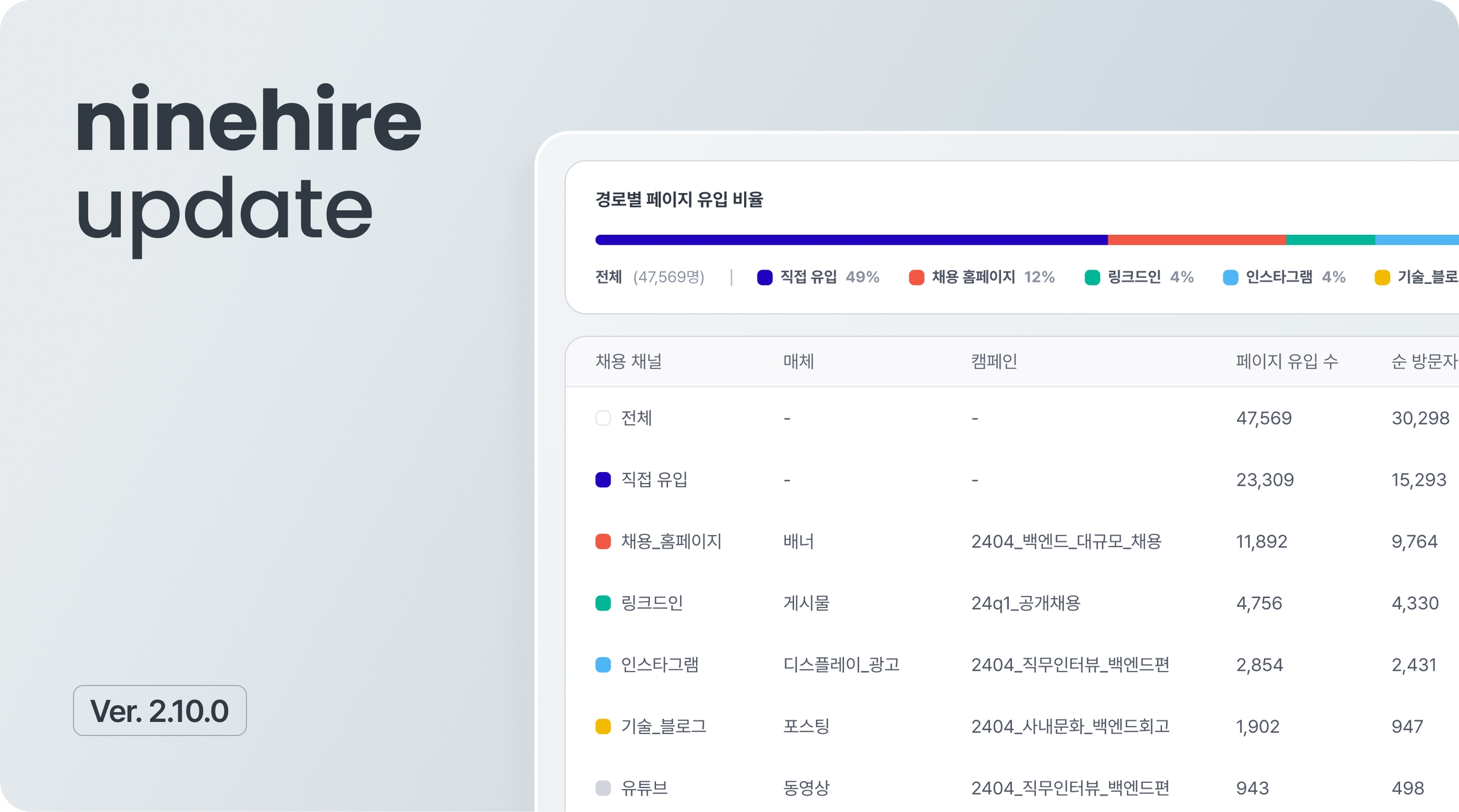The image size is (1459, 812).
Task: Click the red segment of the ratio bar
Action: click(1196, 240)
